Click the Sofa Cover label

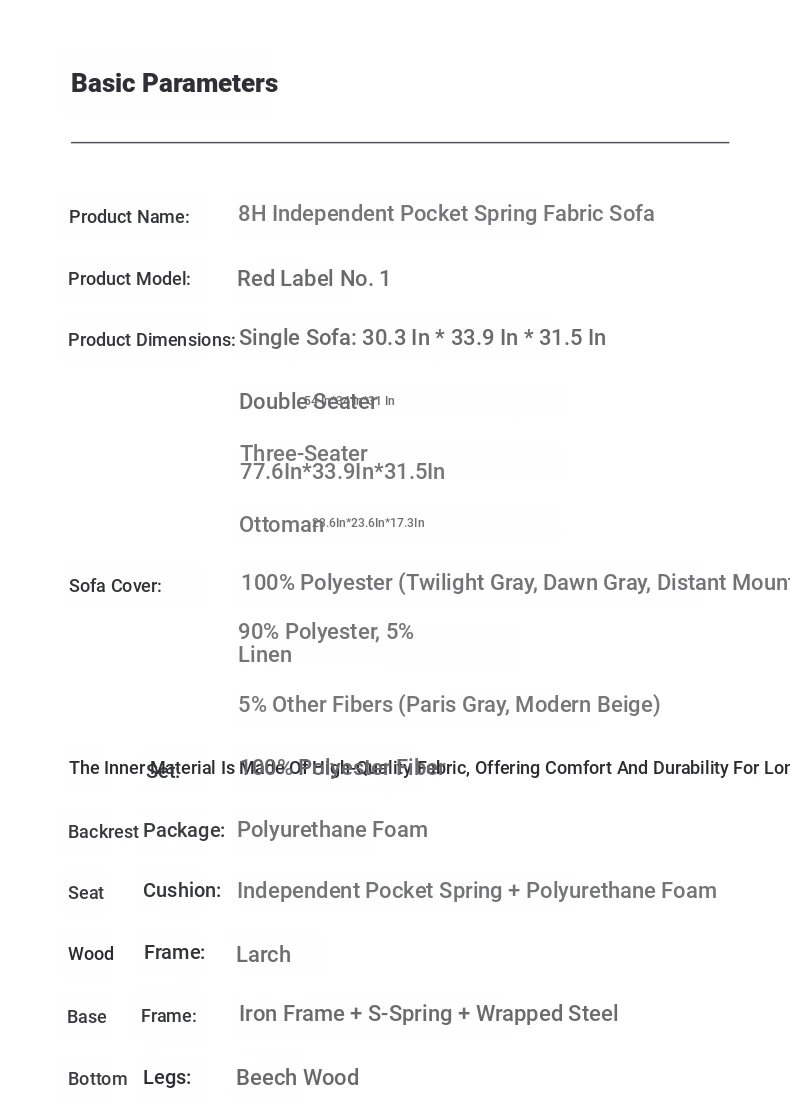click(x=115, y=586)
